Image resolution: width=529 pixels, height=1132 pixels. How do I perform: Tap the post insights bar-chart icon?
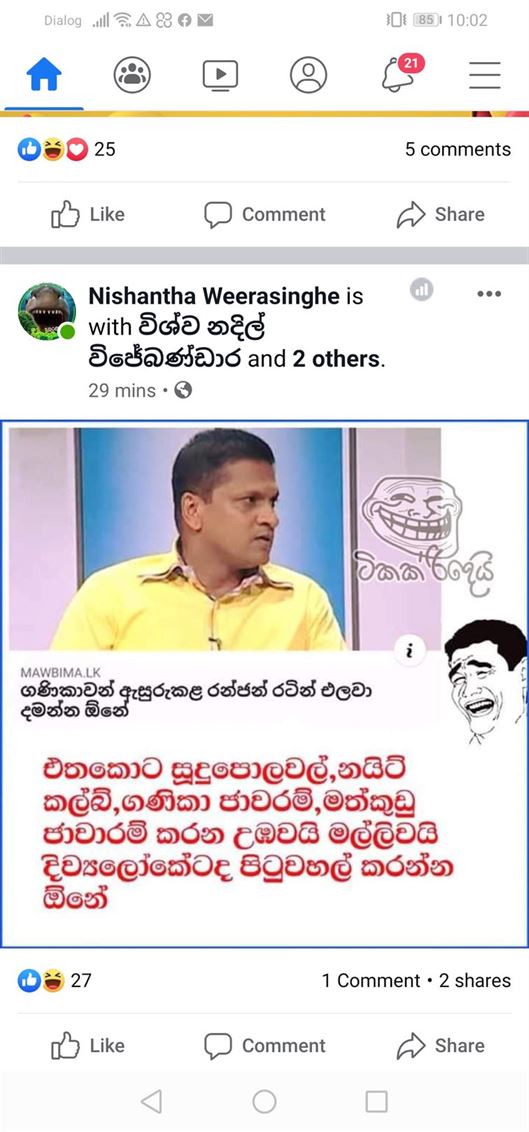click(422, 290)
